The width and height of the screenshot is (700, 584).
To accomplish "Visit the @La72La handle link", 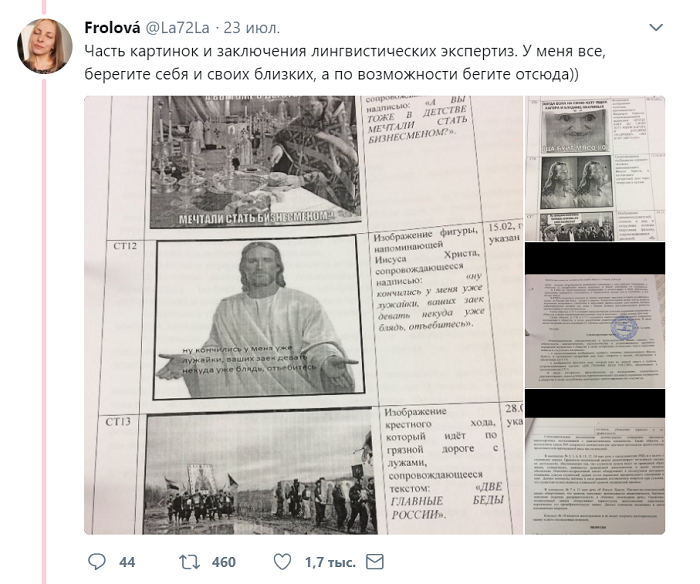I will [177, 28].
